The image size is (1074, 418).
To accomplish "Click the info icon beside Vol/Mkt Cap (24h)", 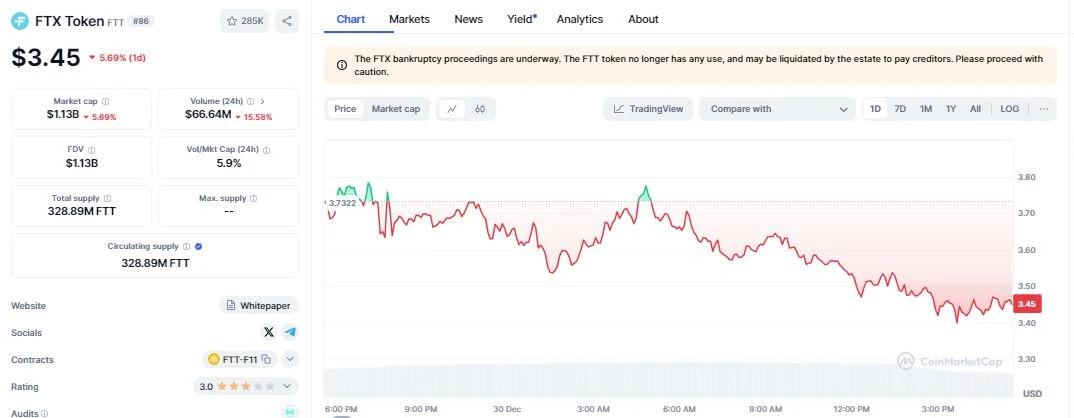I will point(266,150).
